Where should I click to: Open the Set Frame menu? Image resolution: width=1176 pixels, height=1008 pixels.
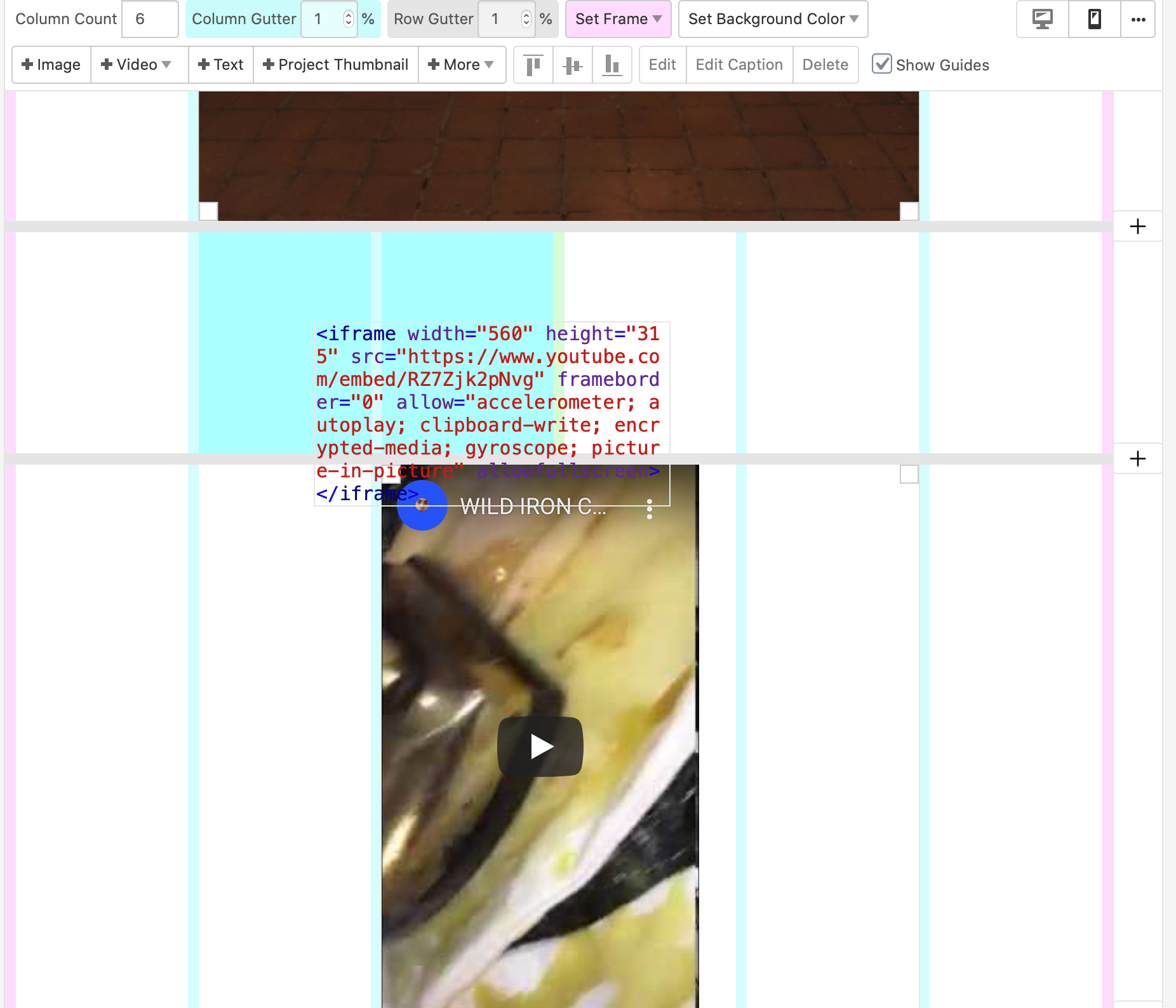617,19
